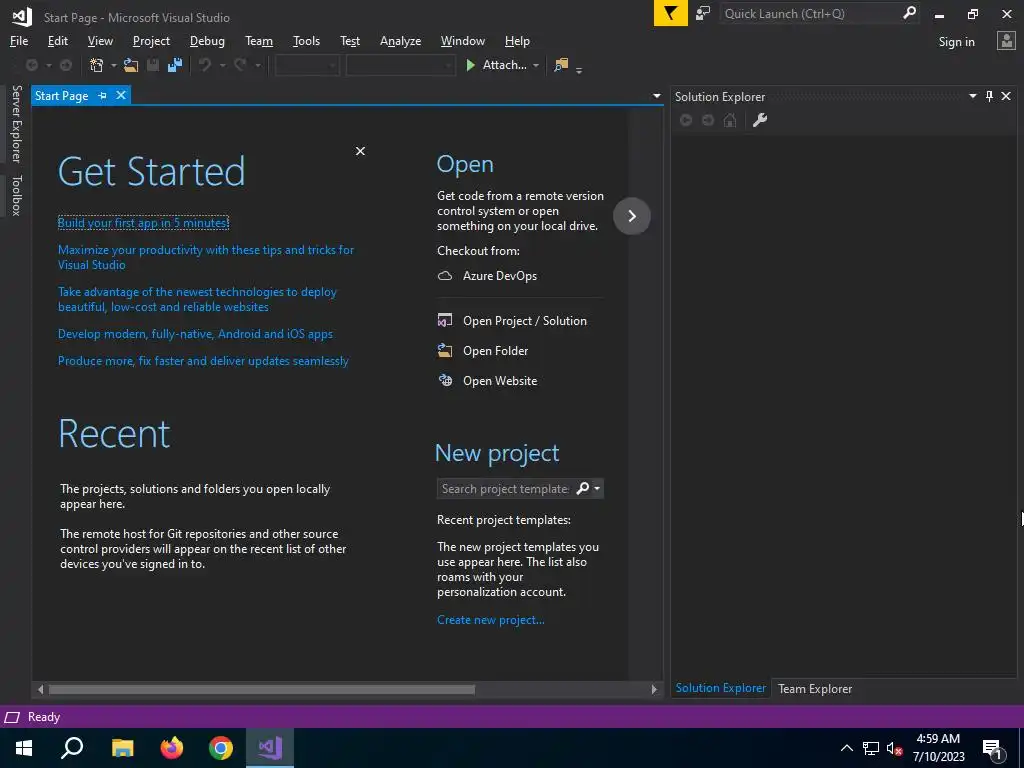Viewport: 1024px width, 768px height.
Task: Click Solution Explorer Forward arrow icon
Action: (x=708, y=120)
